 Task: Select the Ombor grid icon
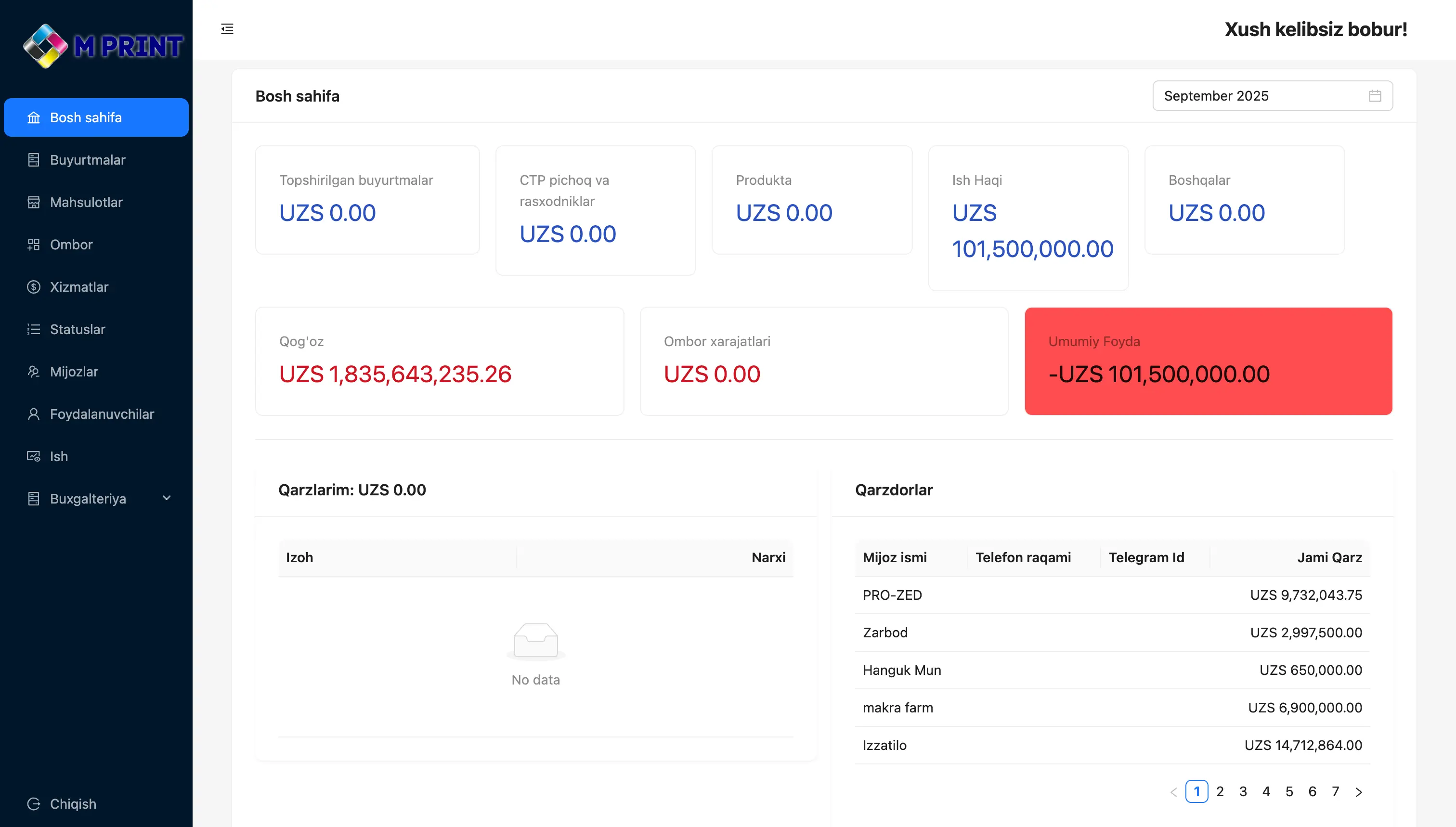coord(34,244)
